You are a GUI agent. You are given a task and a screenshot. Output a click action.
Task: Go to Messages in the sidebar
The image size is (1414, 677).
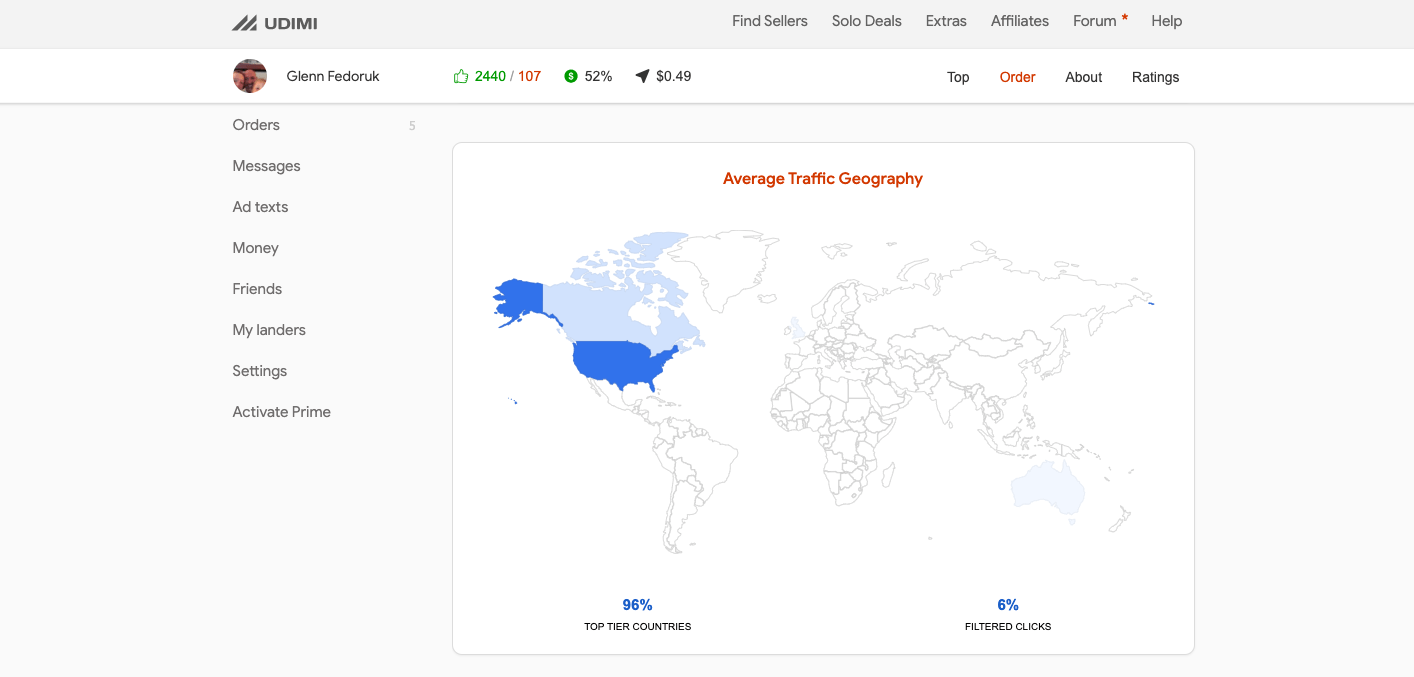click(x=266, y=166)
